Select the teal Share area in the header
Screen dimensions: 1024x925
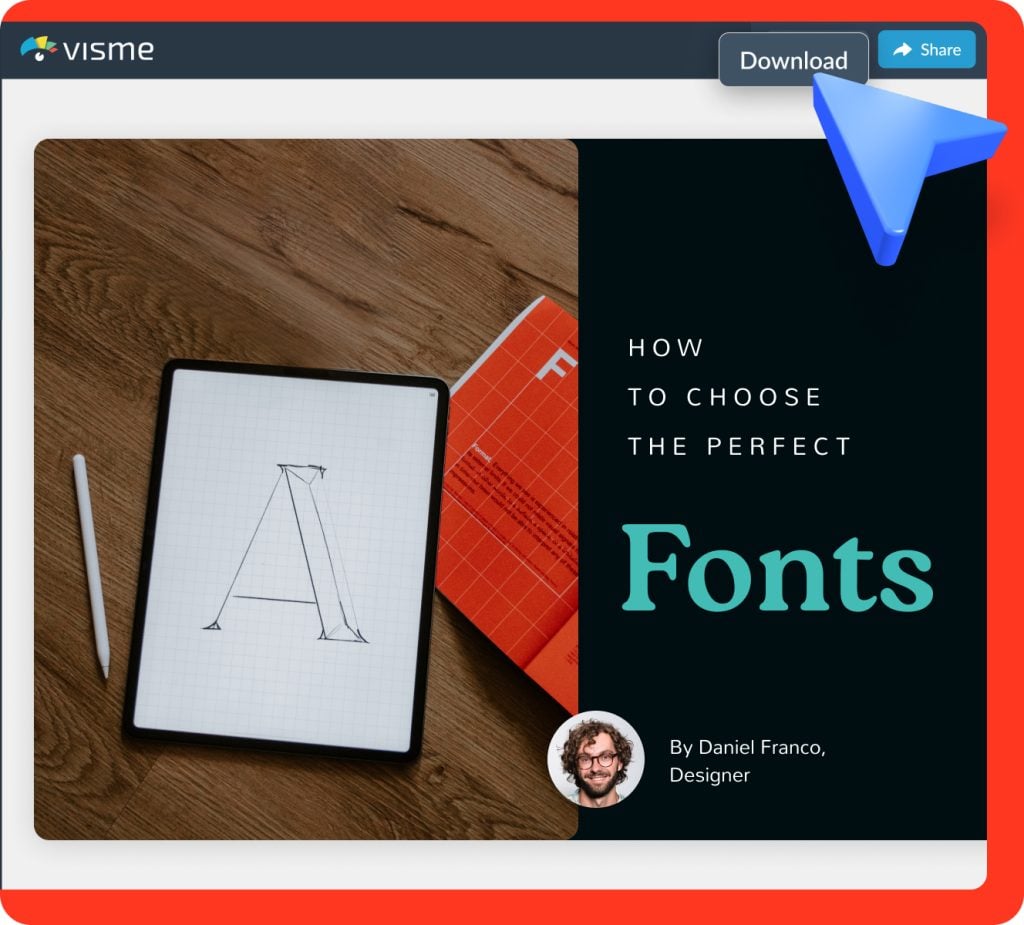[926, 49]
